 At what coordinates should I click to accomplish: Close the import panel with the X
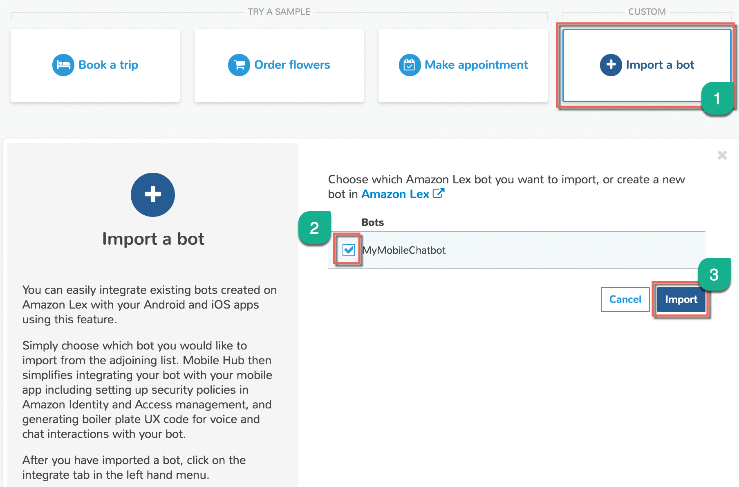coord(722,155)
